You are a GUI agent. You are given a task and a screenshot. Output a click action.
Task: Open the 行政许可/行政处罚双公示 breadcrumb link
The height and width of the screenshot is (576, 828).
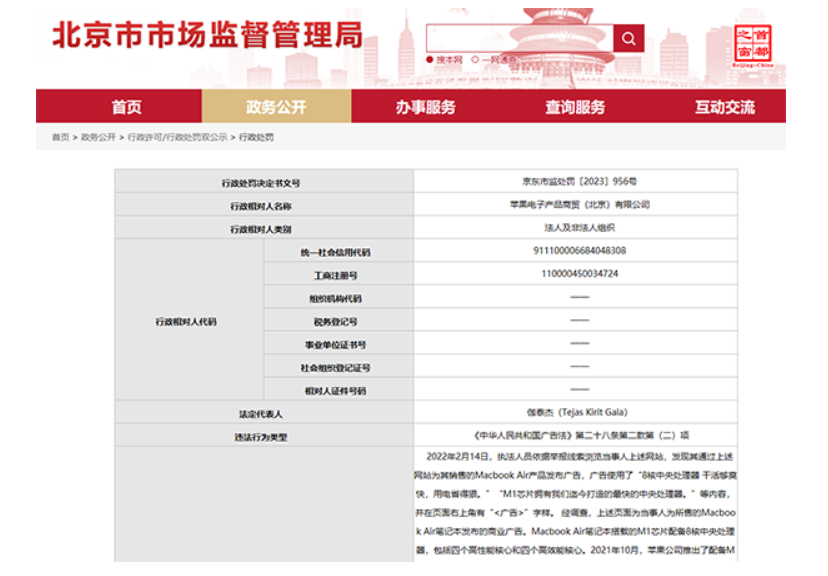click(177, 137)
